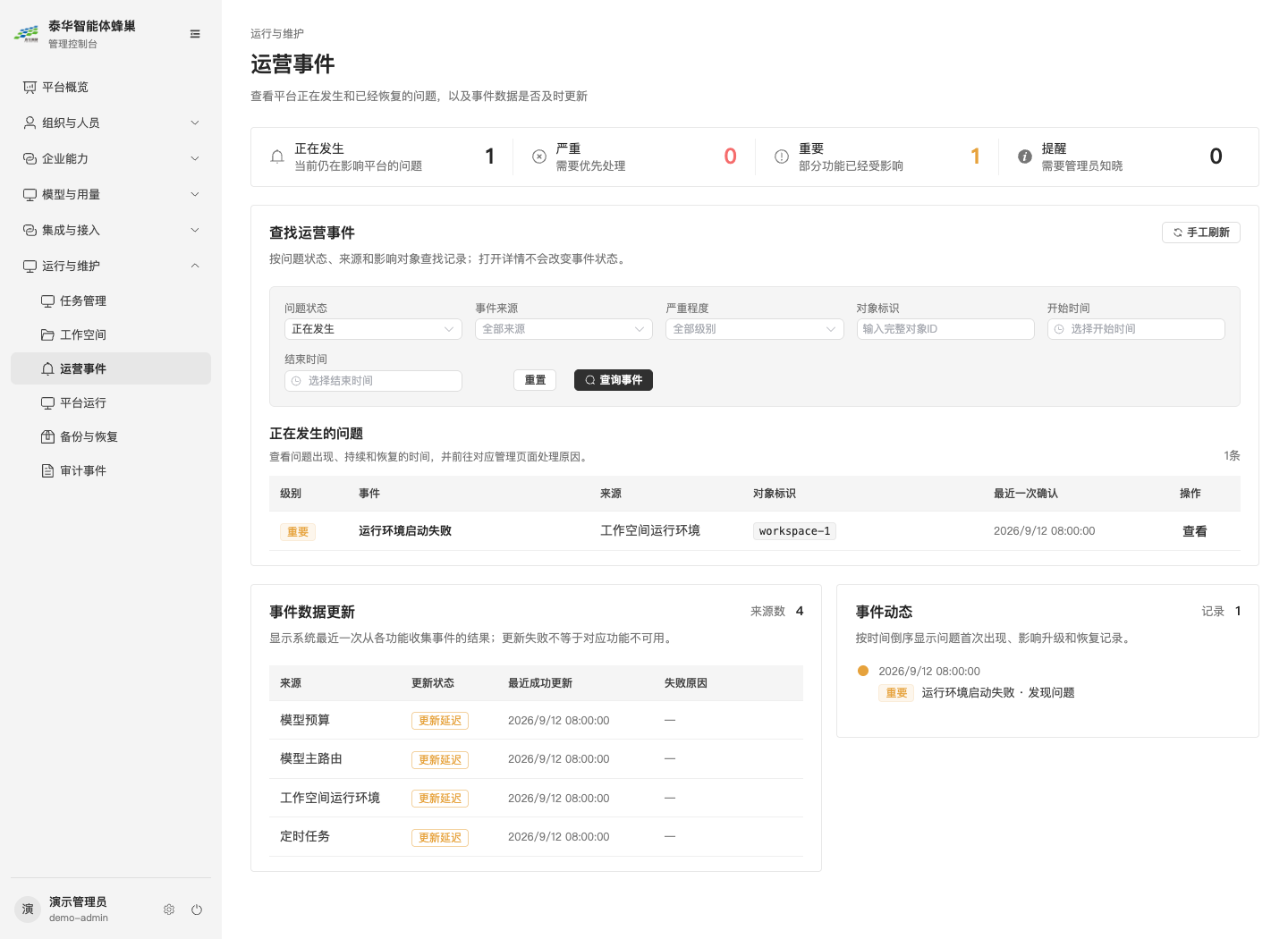Open the 严重程度 dropdown
The width and height of the screenshot is (1288, 939).
[754, 329]
